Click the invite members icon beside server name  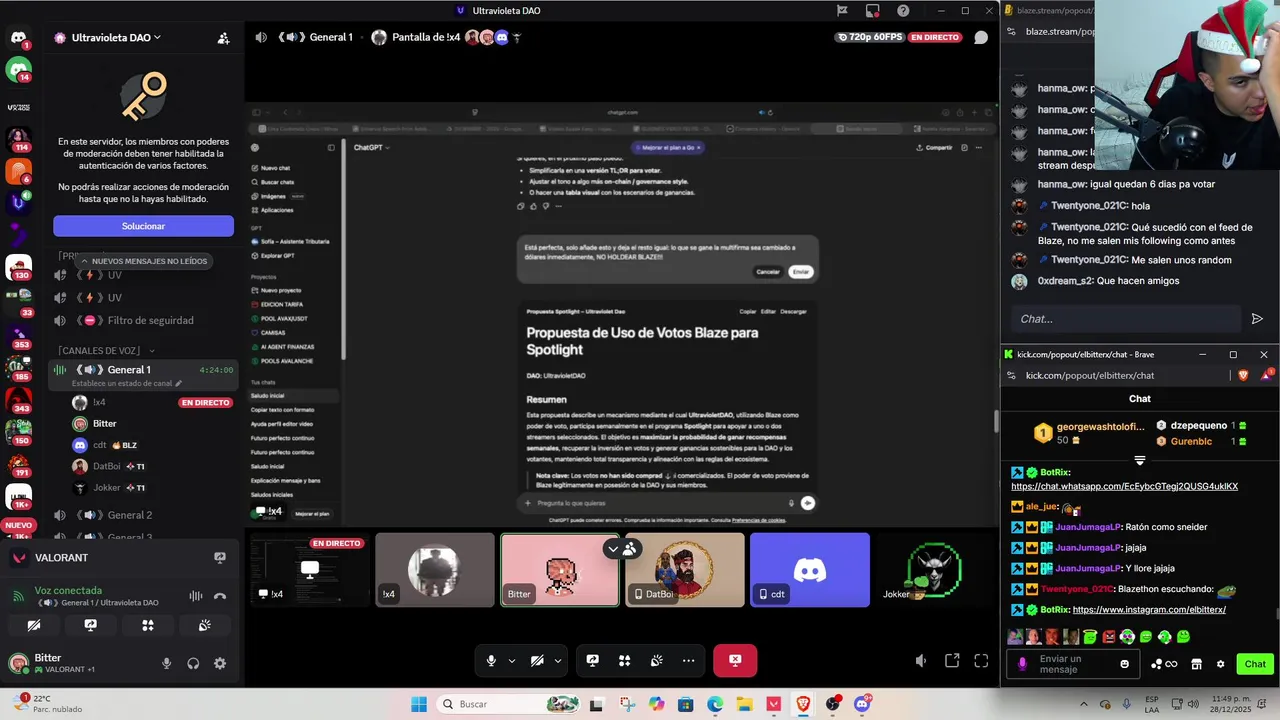tap(223, 38)
